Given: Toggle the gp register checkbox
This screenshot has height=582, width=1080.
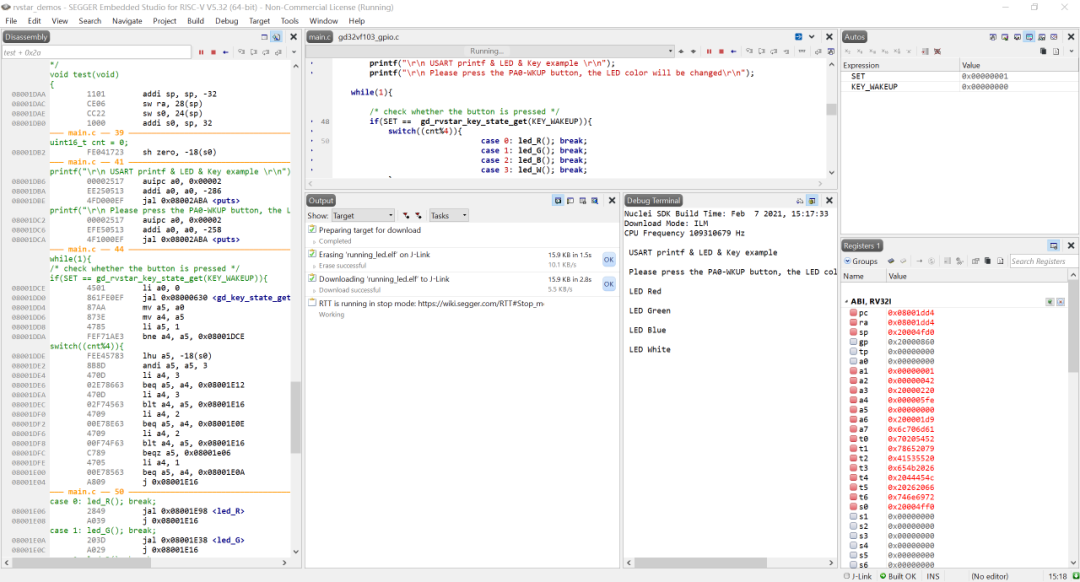Looking at the screenshot, I should [853, 342].
